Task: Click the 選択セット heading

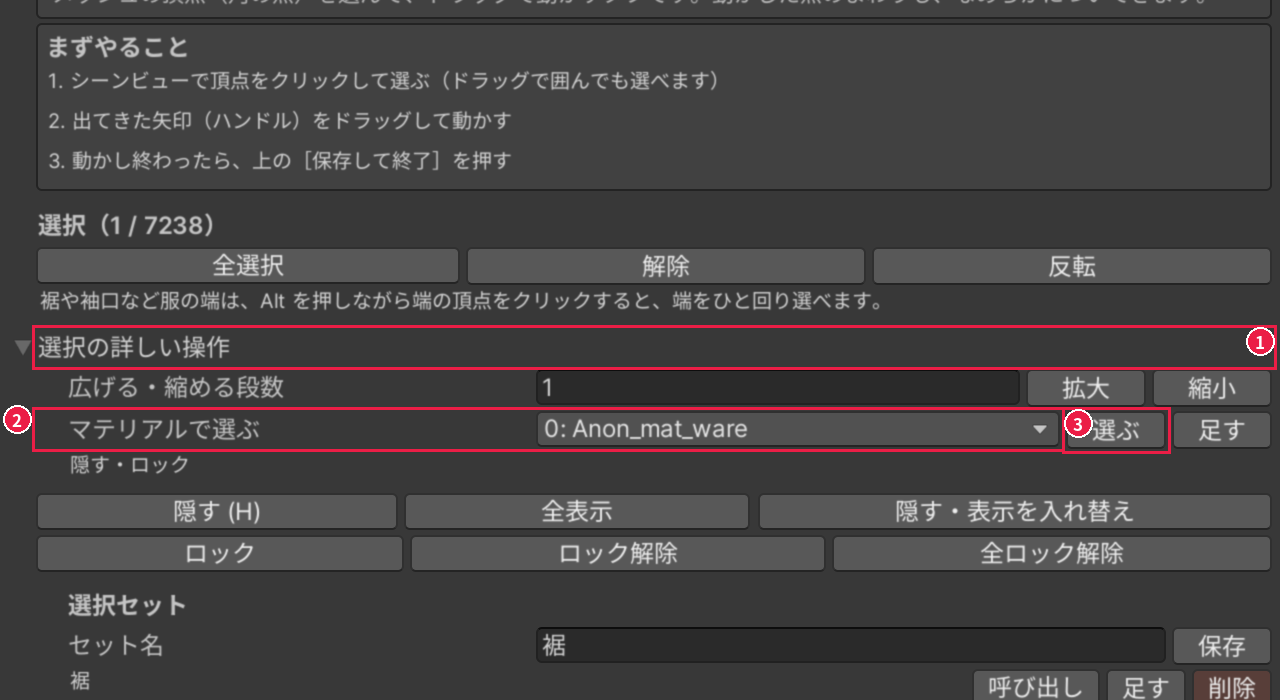Action: (127, 605)
